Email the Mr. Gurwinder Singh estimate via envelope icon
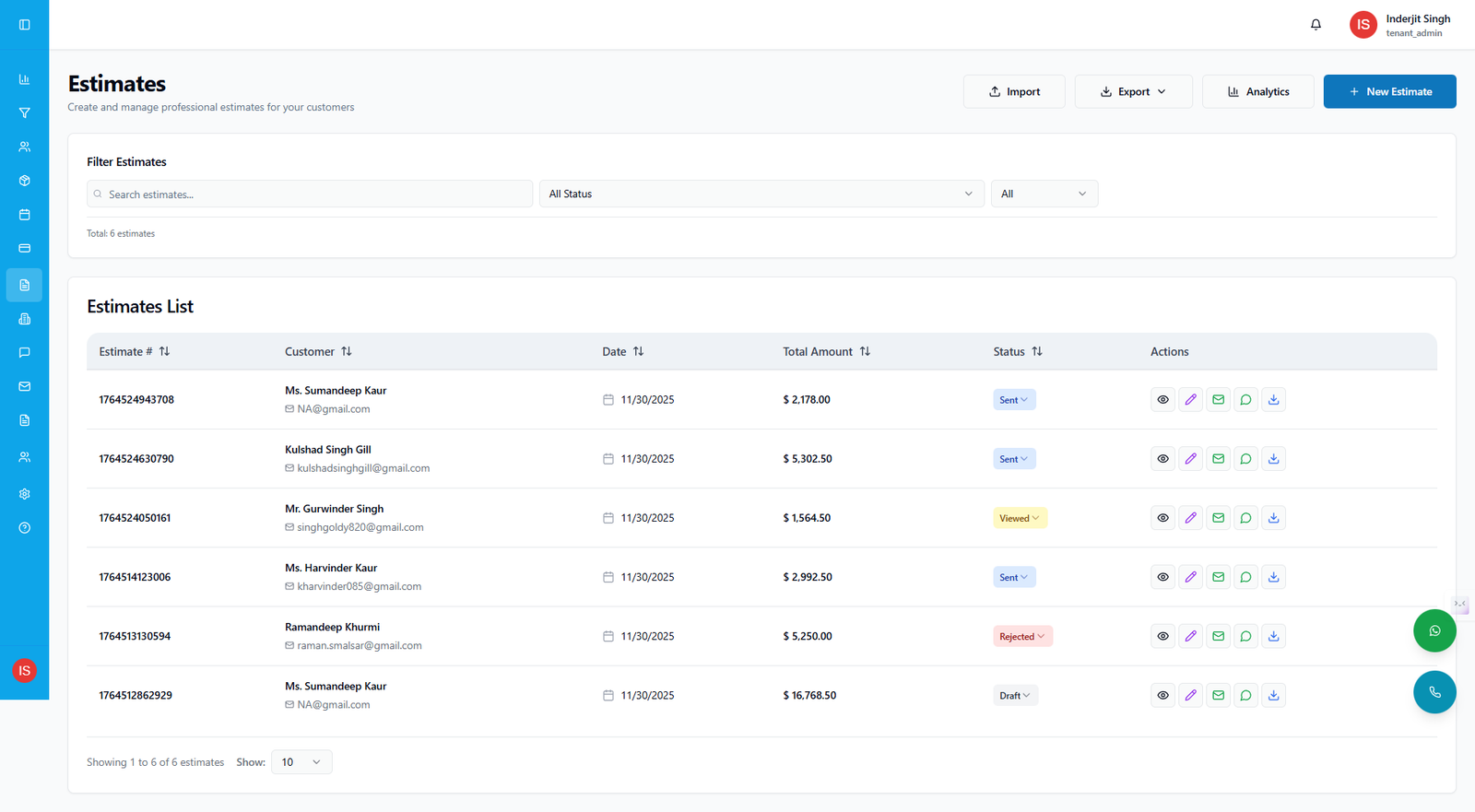This screenshot has width=1475, height=812. (x=1218, y=518)
